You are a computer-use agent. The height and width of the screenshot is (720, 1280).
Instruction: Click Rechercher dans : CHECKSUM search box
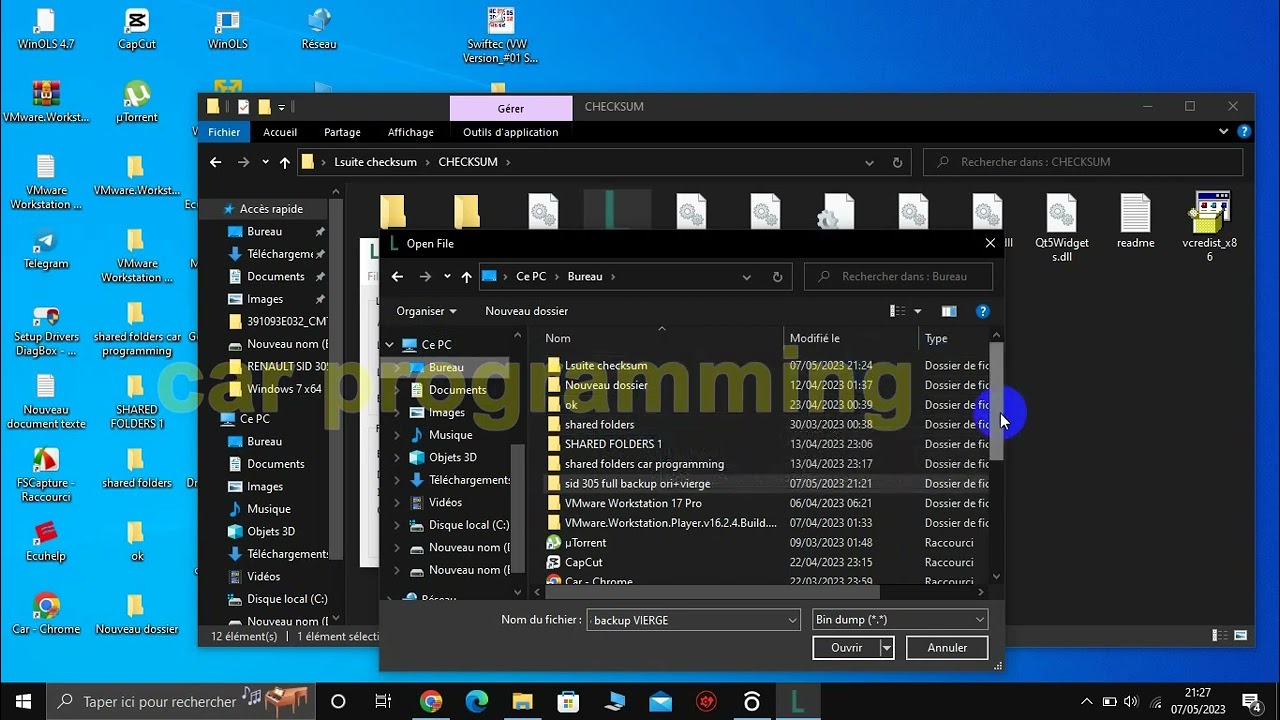1083,162
